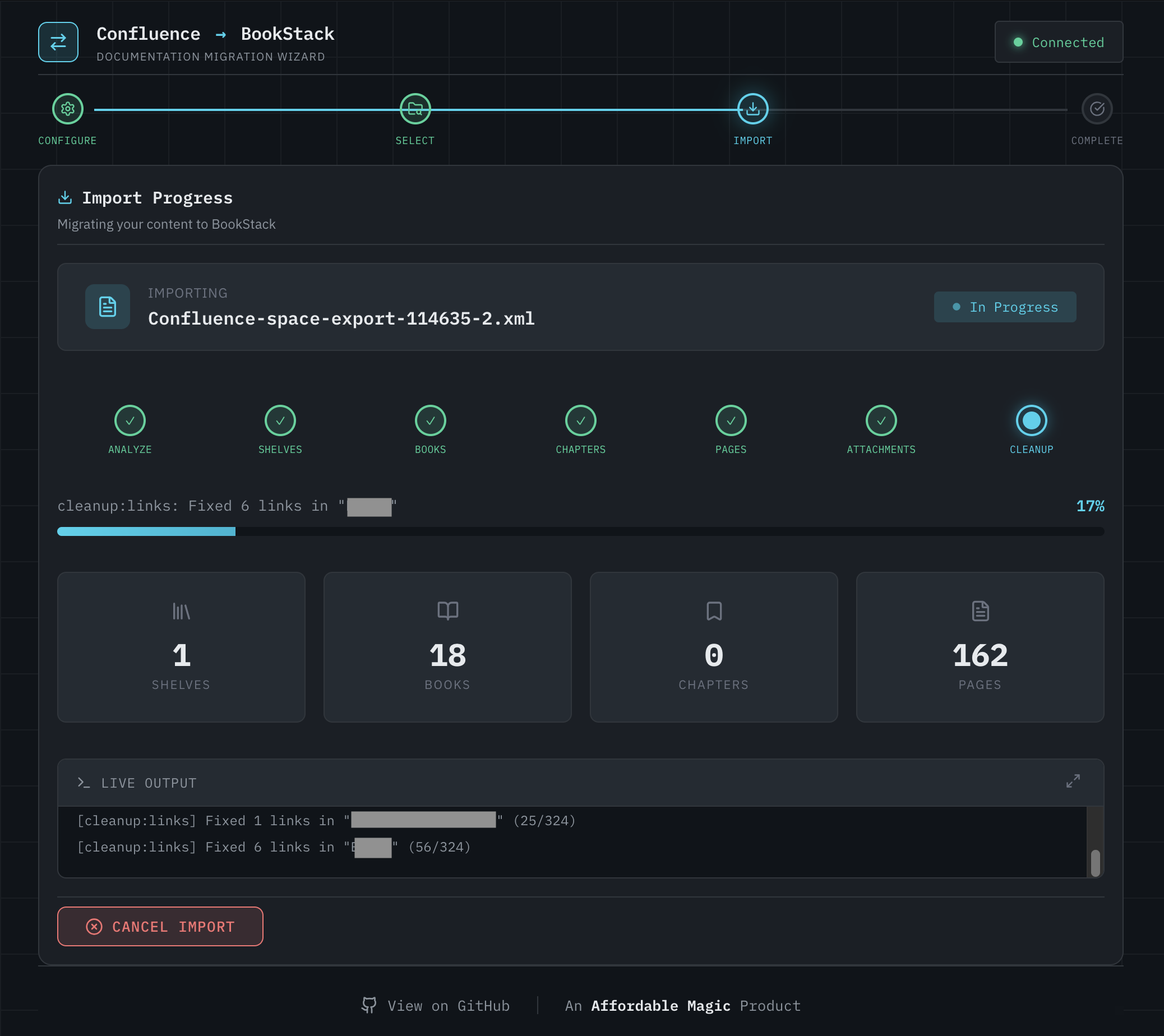The width and height of the screenshot is (1164, 1036).
Task: Click the Affordable Magic link
Action: point(660,1006)
